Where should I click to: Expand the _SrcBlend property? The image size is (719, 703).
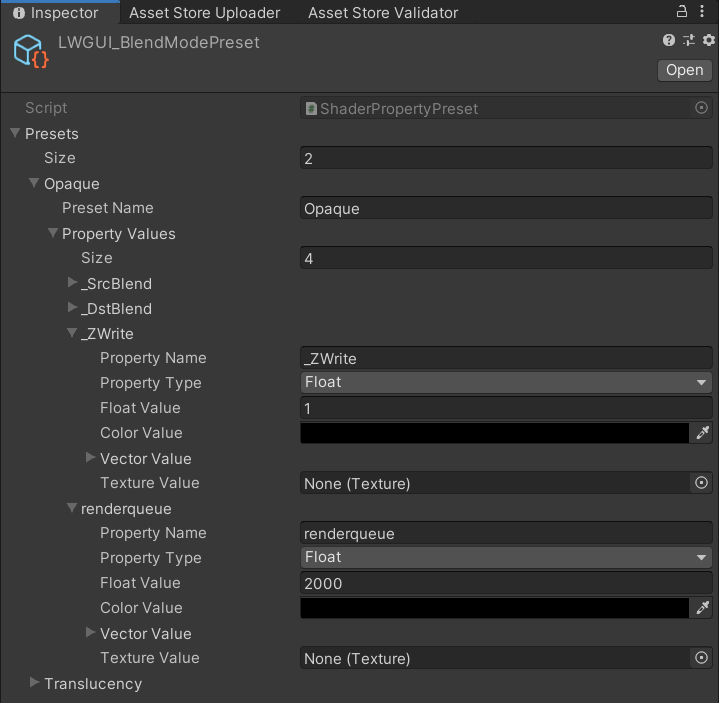[x=72, y=283]
